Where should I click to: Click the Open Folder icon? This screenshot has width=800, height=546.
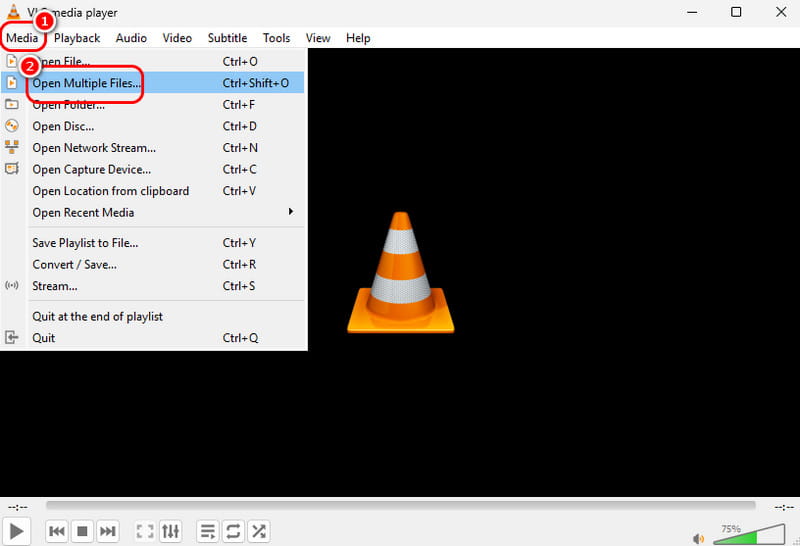coord(11,105)
